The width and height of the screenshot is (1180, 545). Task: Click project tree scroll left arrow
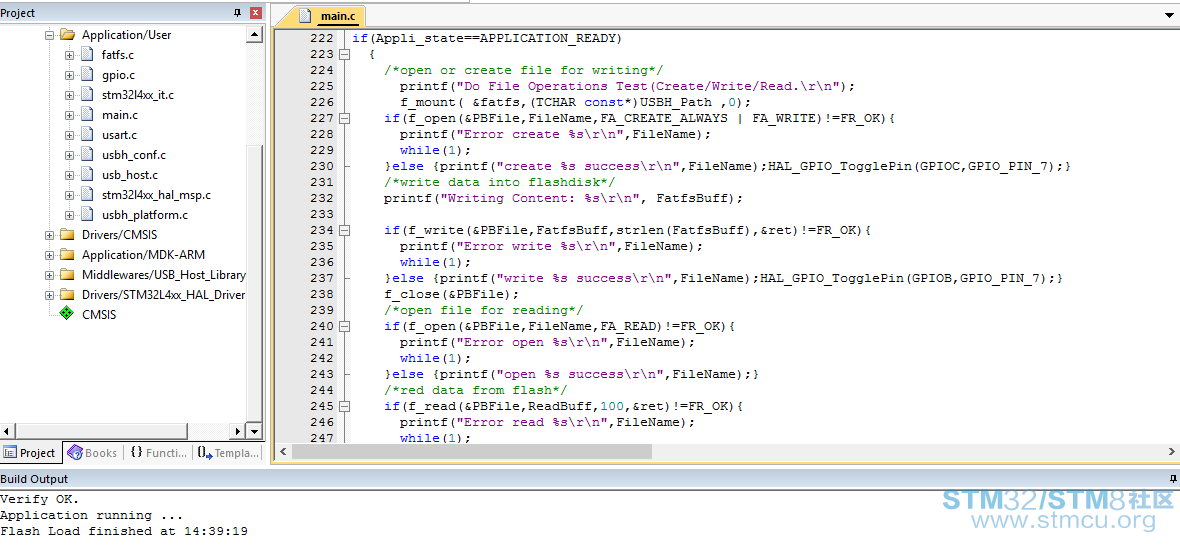(7, 431)
